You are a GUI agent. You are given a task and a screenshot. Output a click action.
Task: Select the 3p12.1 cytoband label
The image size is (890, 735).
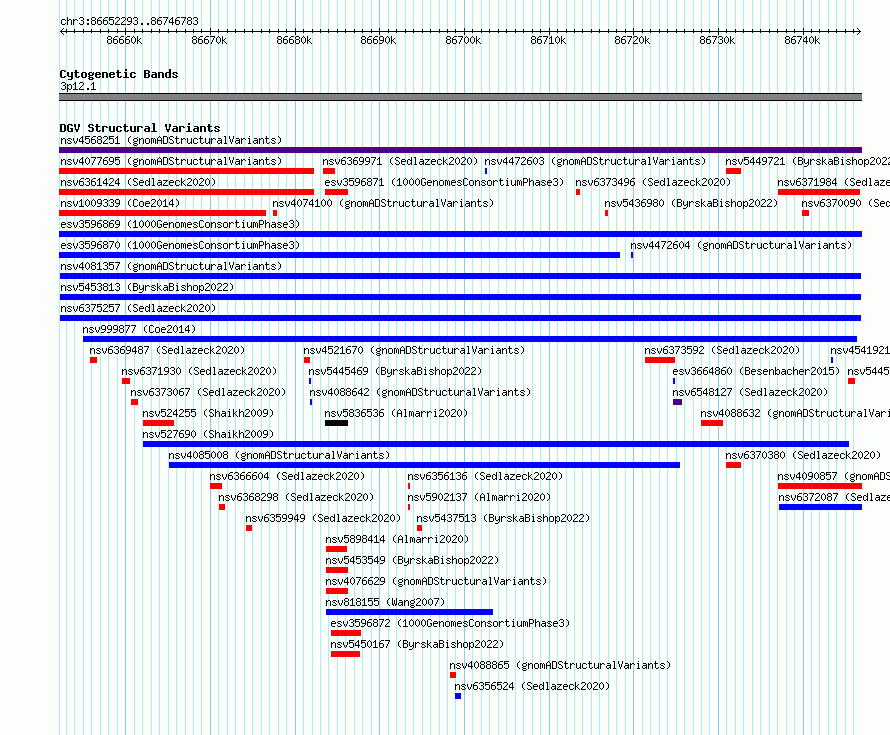[78, 86]
